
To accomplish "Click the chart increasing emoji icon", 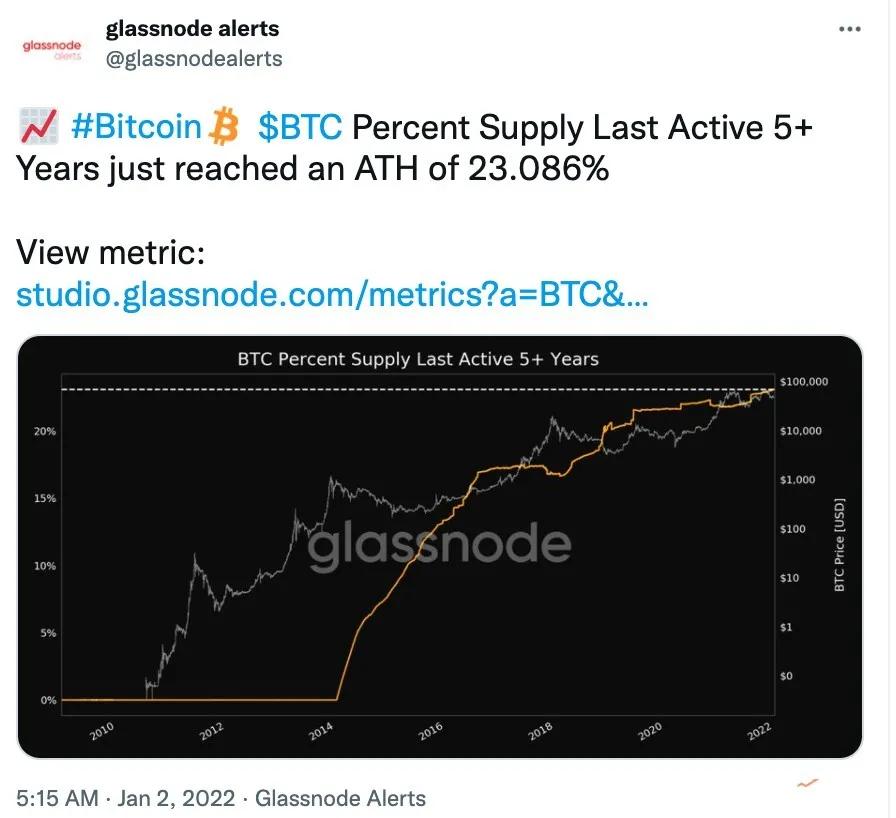I will coord(39,126).
